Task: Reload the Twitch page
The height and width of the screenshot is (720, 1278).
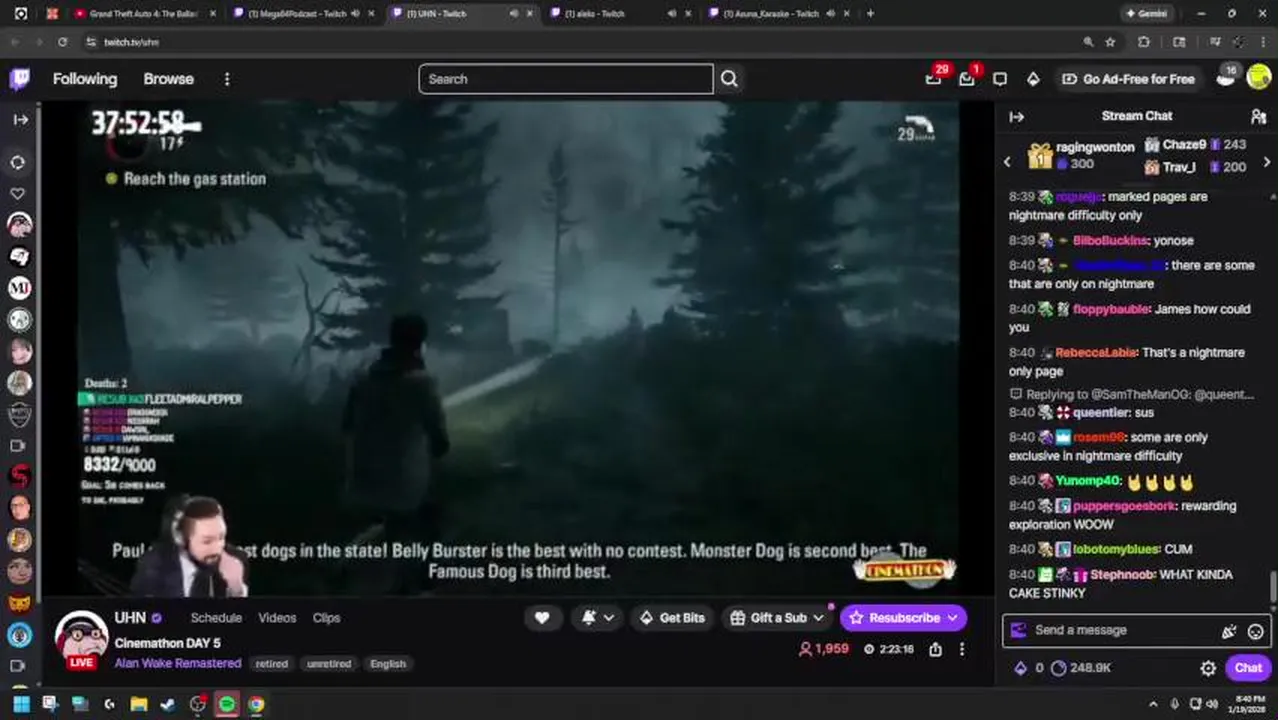Action: [x=62, y=42]
